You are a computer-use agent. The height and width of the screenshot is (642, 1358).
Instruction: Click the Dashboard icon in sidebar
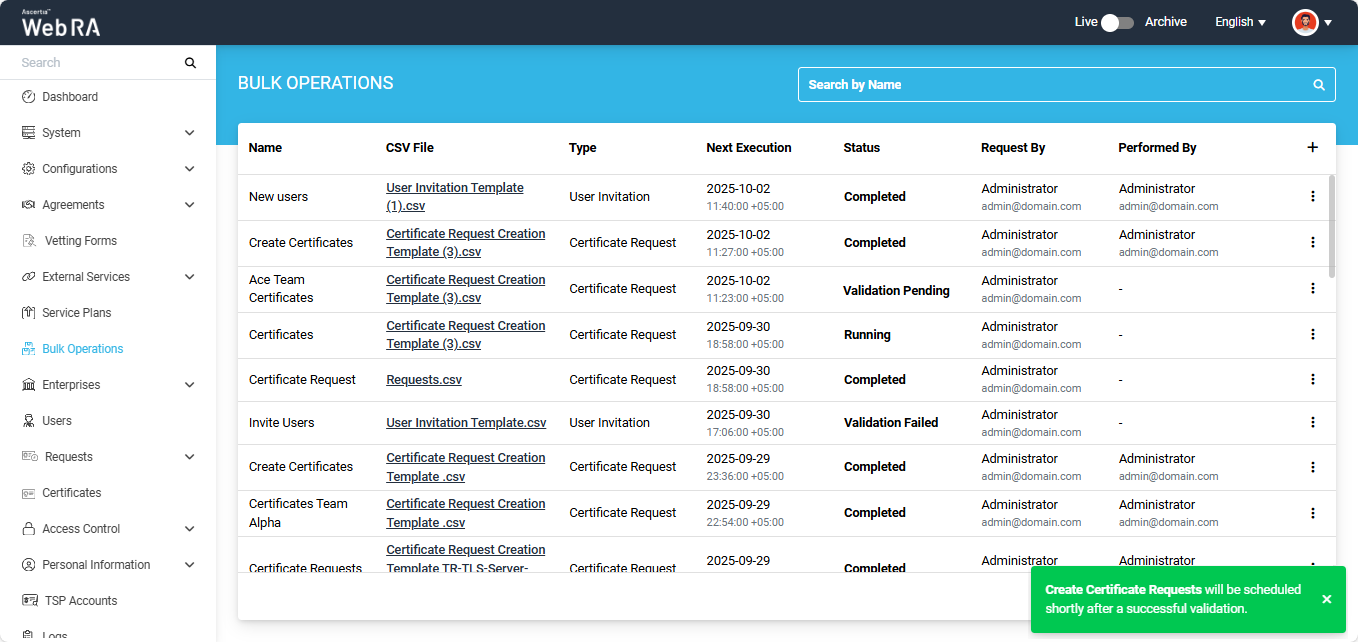point(28,97)
